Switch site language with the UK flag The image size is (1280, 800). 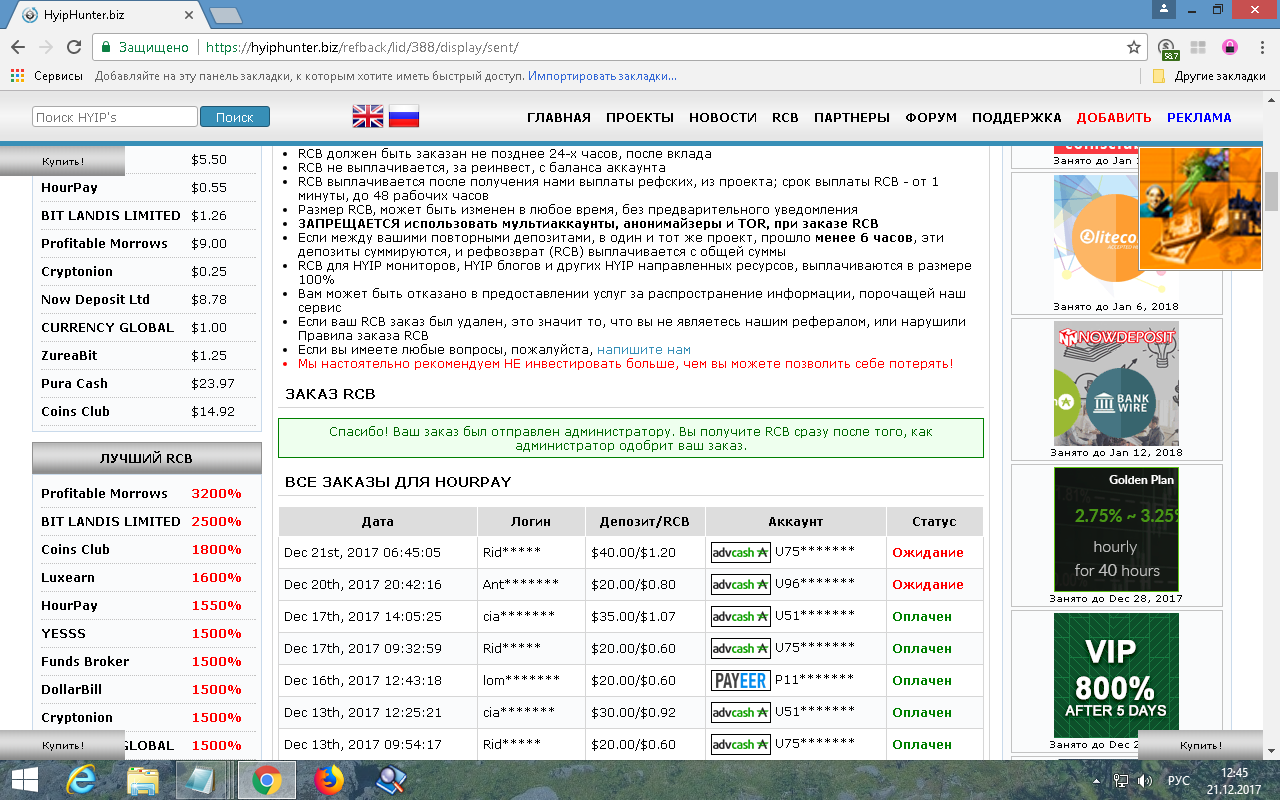coord(368,117)
